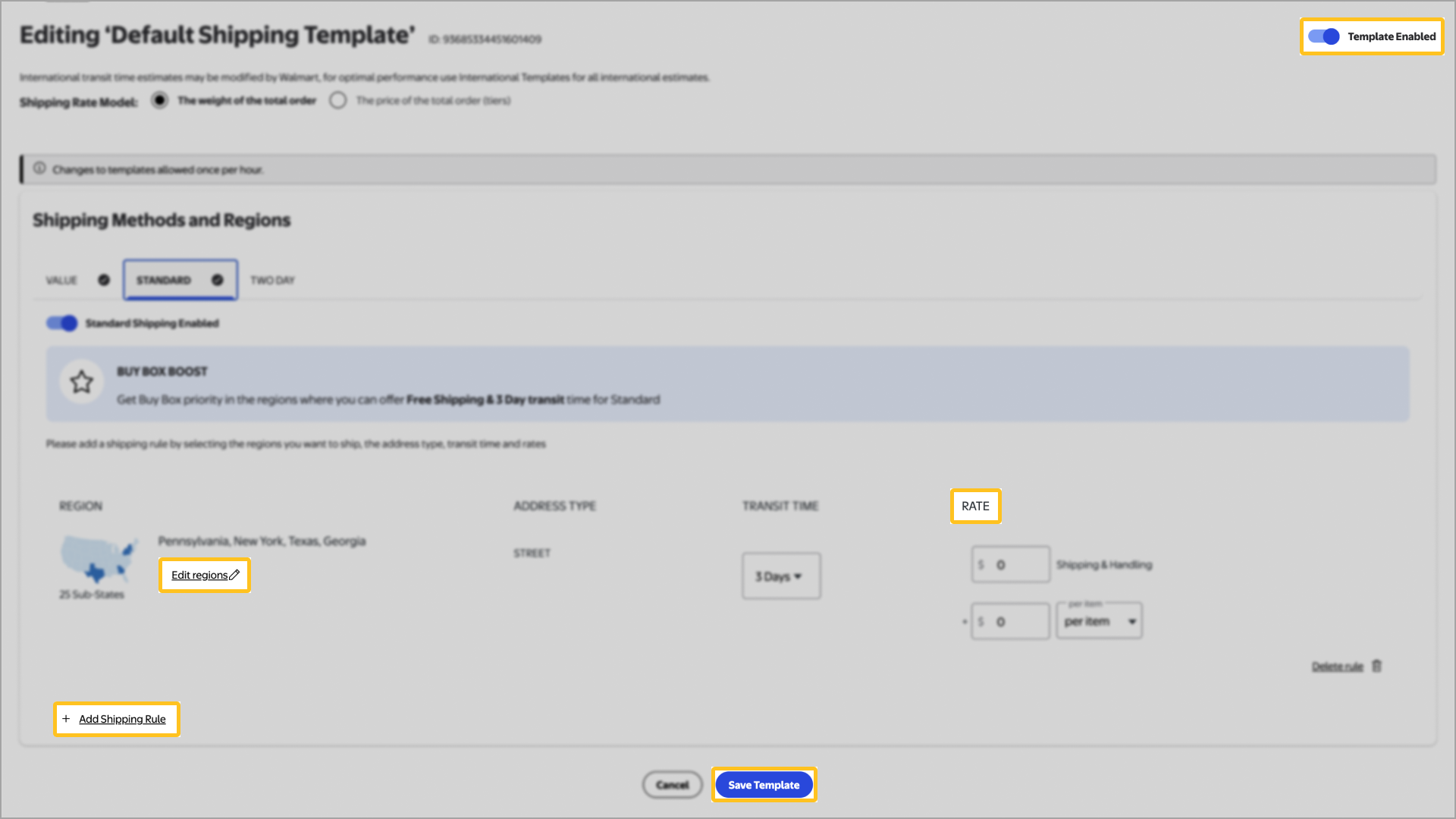Image resolution: width=1456 pixels, height=819 pixels.
Task: Click the pencil icon beside Edit regions
Action: [x=234, y=575]
